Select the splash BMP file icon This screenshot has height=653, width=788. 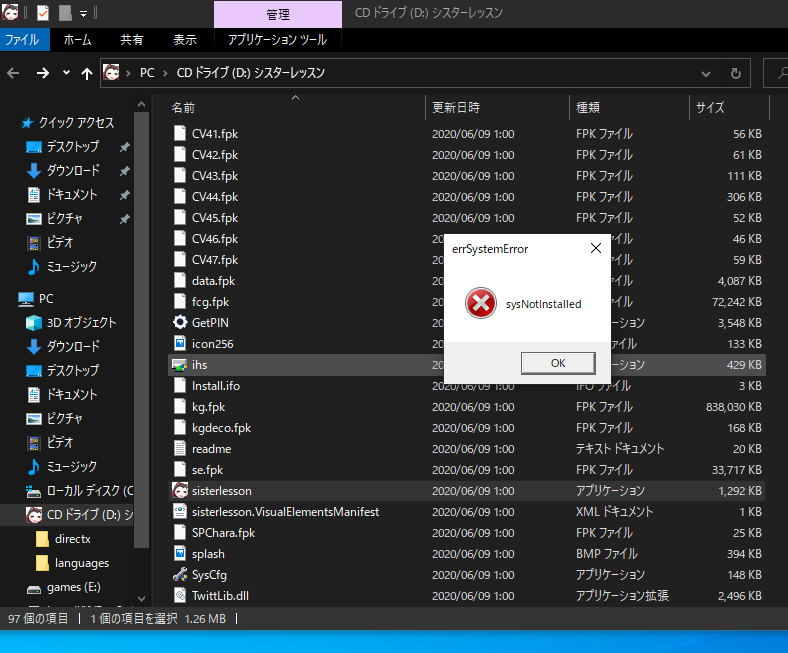[x=180, y=554]
